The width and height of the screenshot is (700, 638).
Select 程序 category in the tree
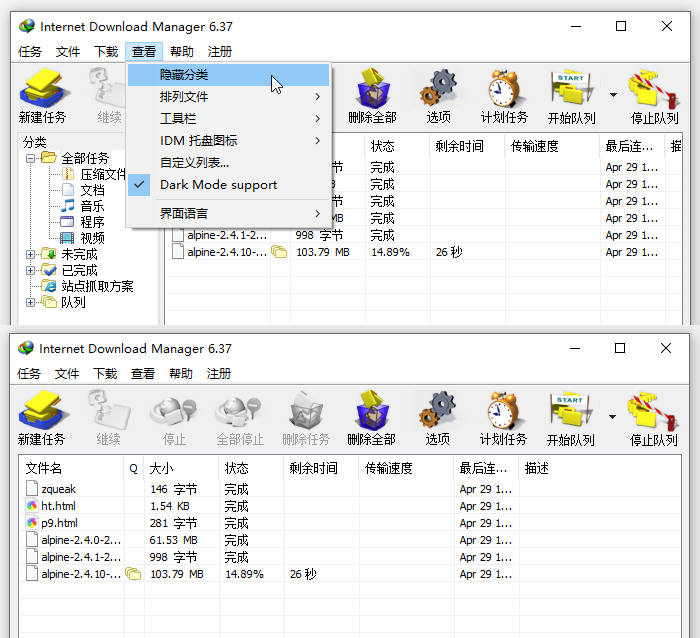pyautogui.click(x=92, y=222)
